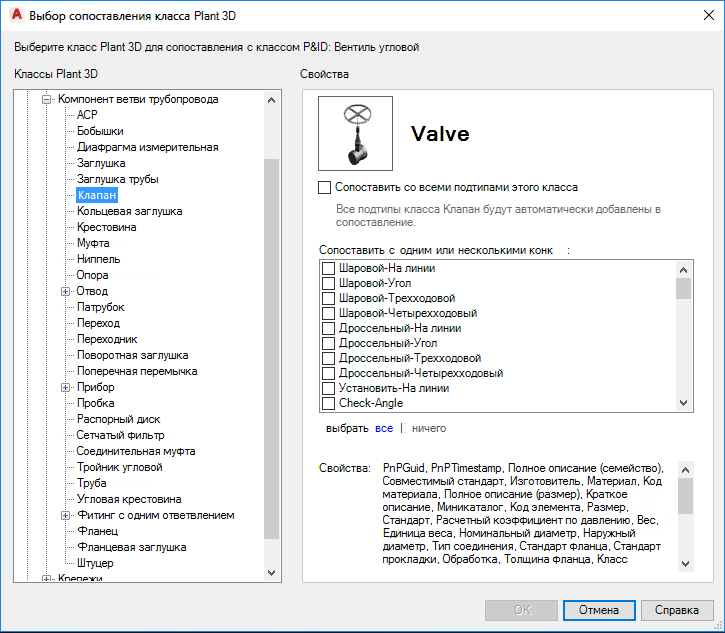Select Угловая крестовина tree item
Image resolution: width=725 pixels, height=633 pixels.
click(129, 499)
